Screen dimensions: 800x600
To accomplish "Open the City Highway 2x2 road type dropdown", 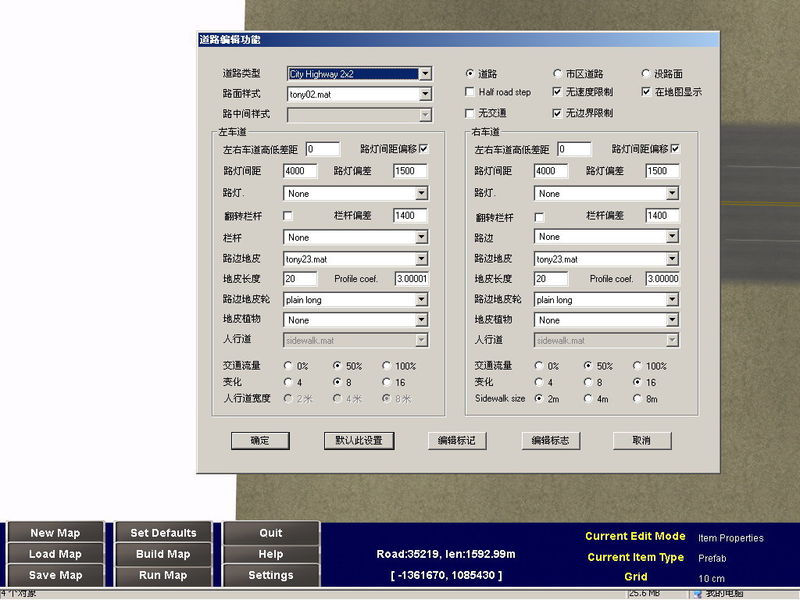I will point(425,73).
